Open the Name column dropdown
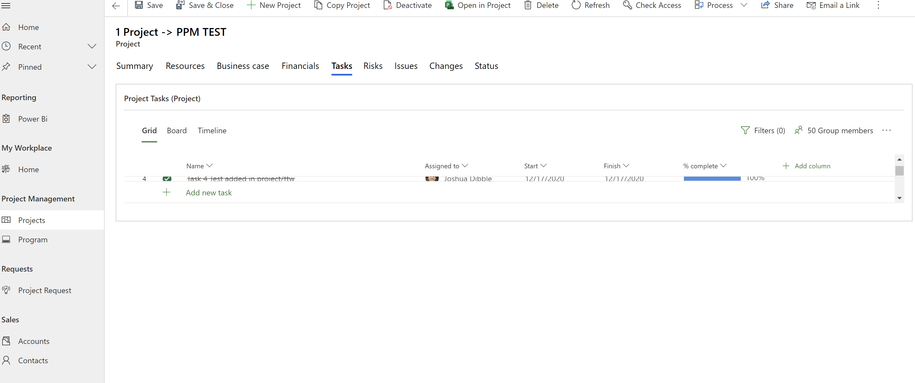 (x=209, y=166)
